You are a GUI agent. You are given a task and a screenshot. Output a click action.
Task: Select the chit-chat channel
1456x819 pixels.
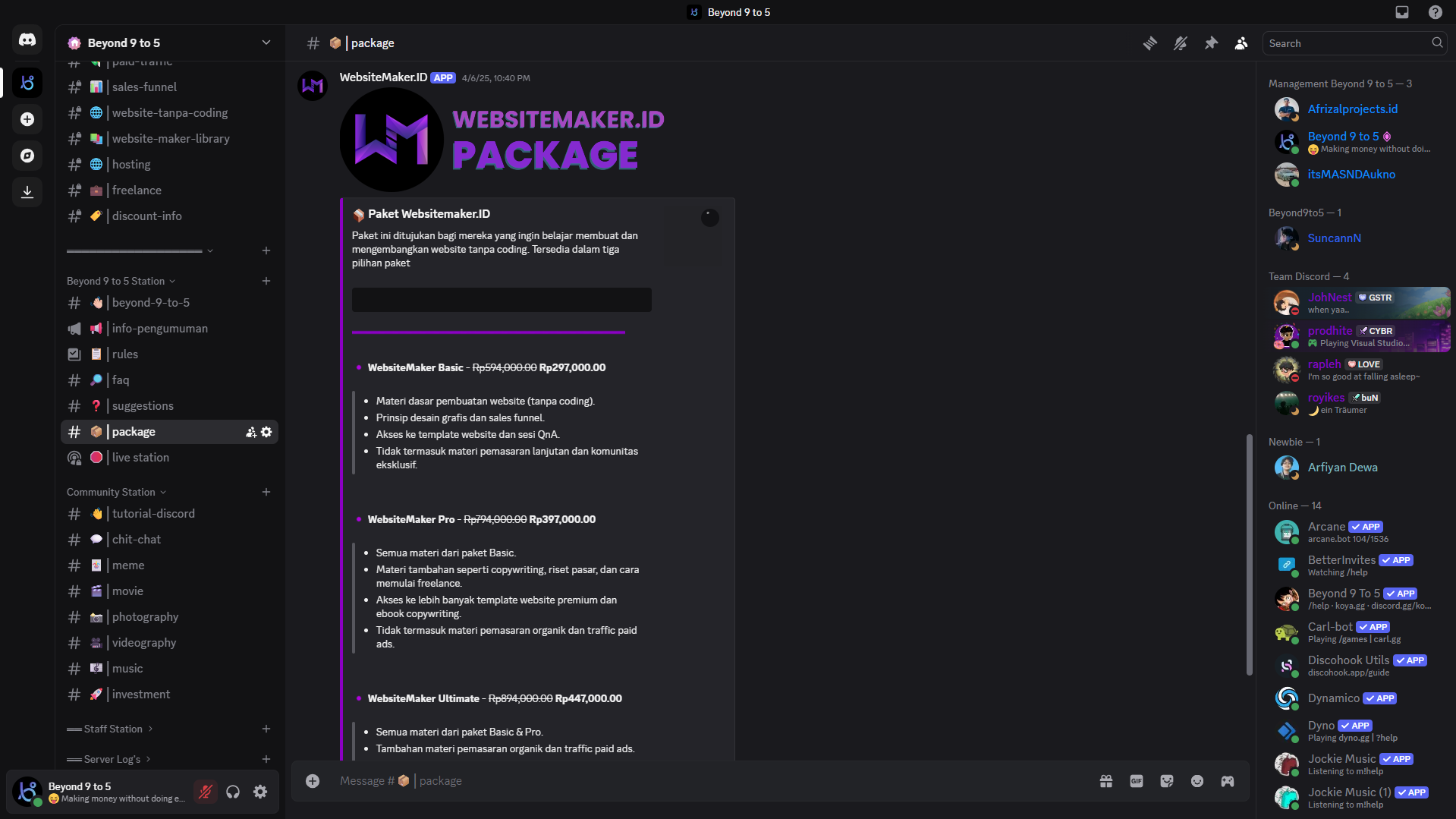pos(169,540)
